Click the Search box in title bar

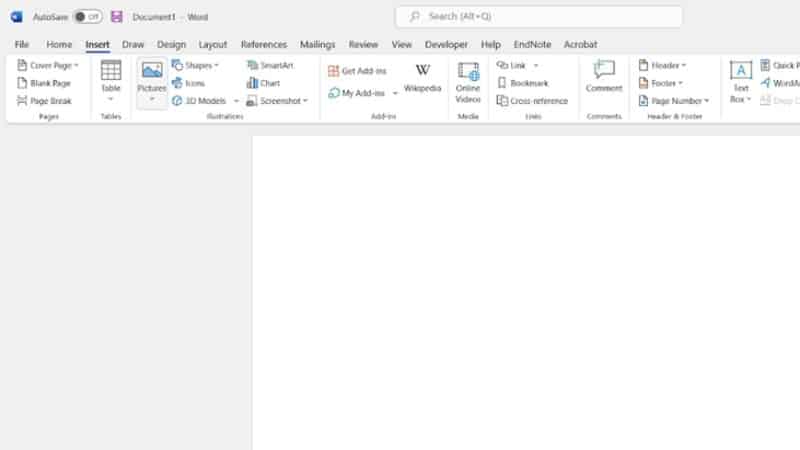(x=539, y=17)
